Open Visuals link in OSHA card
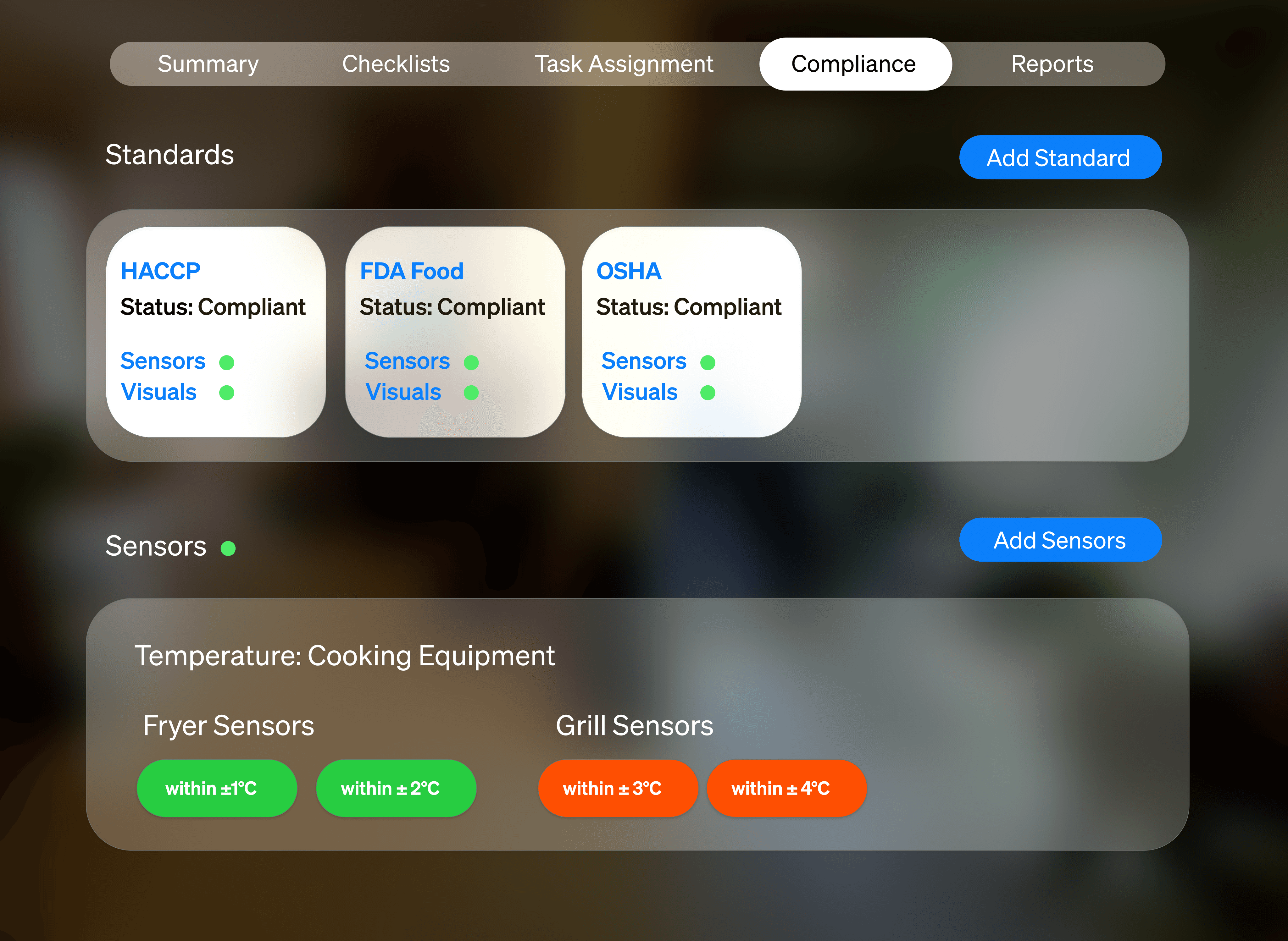 tap(640, 392)
